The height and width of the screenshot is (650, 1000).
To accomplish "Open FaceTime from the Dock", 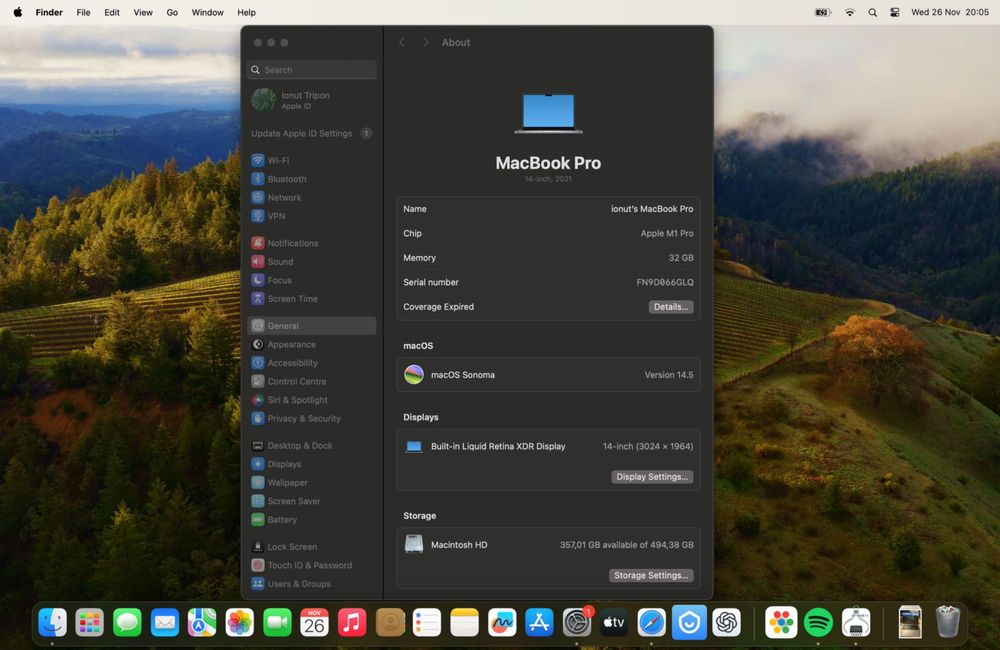I will tap(277, 622).
